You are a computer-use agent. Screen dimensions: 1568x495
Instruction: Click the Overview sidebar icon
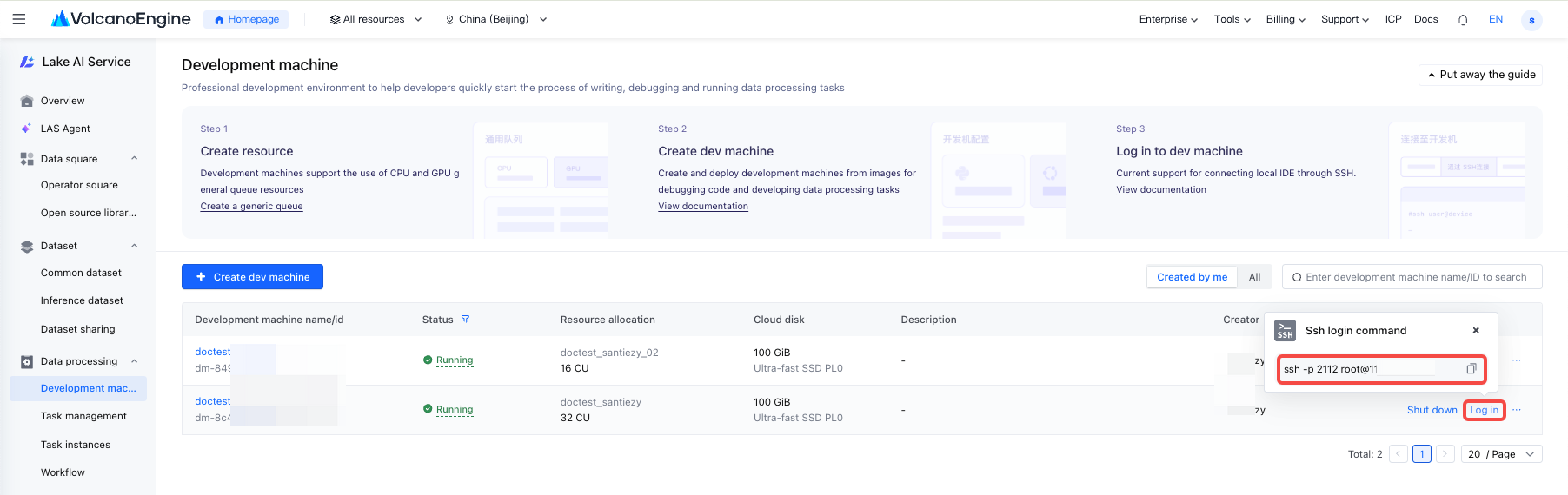click(26, 101)
